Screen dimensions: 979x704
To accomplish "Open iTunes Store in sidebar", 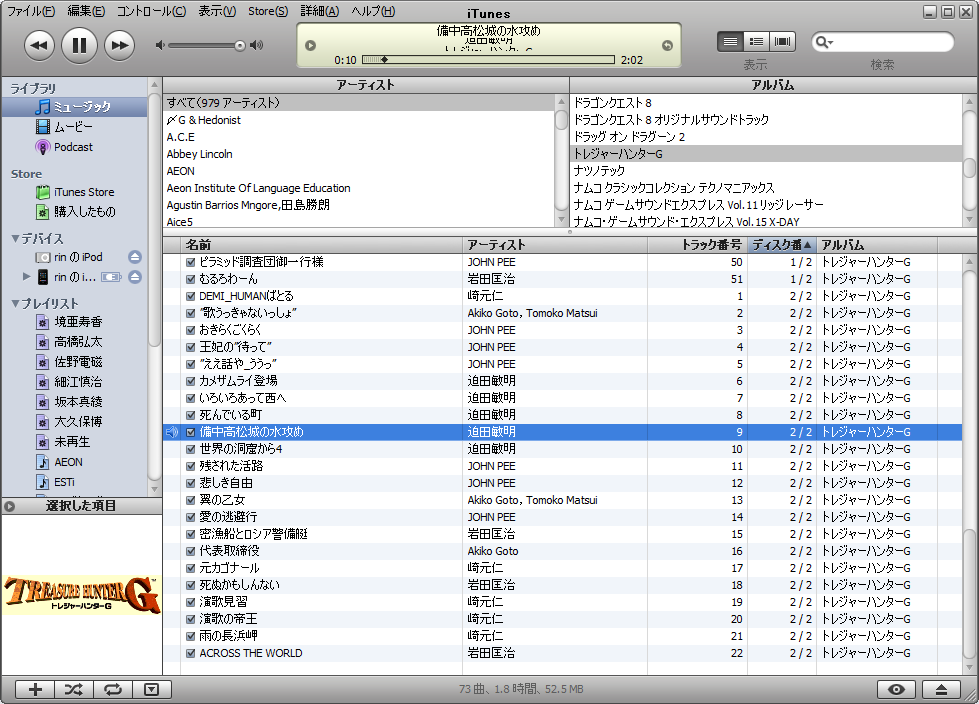I will (x=74, y=192).
